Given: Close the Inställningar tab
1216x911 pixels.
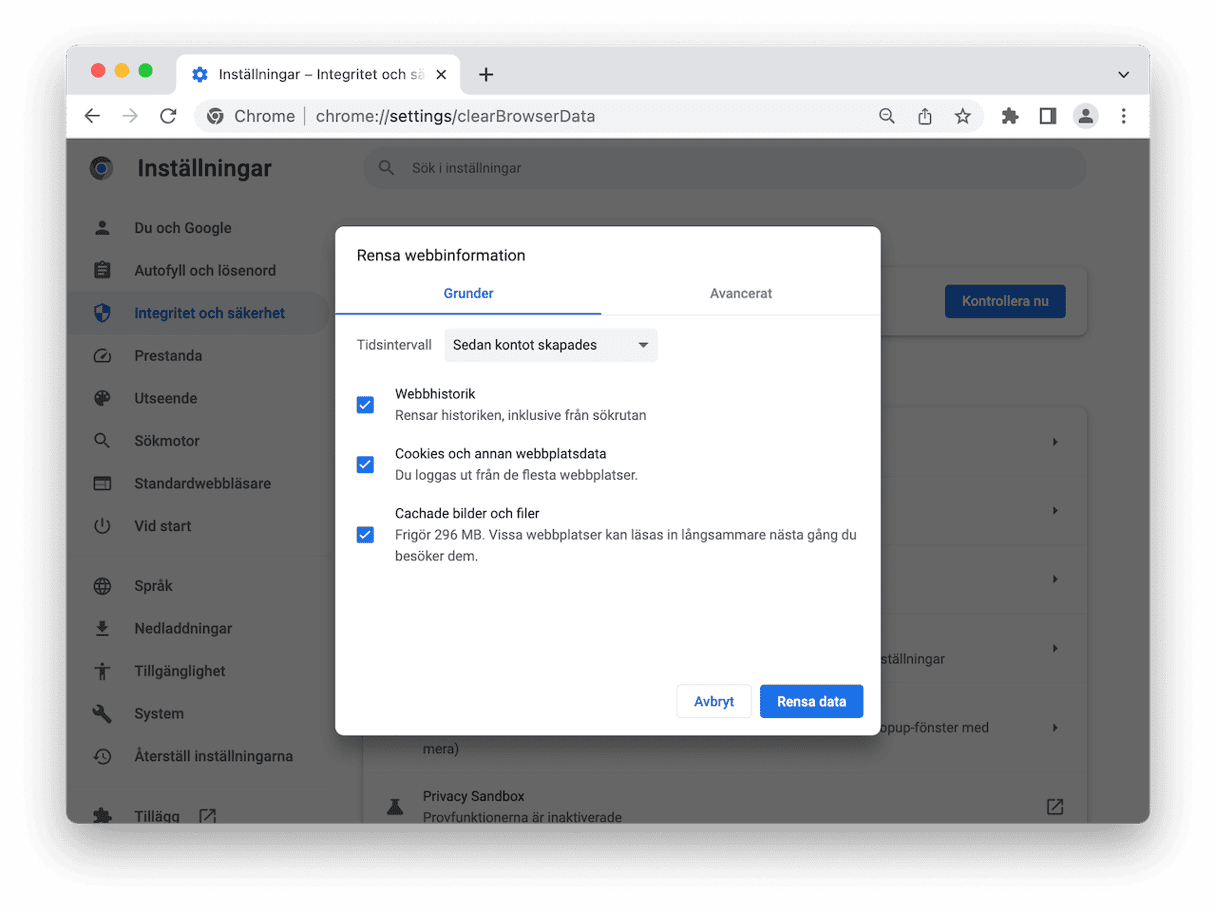Looking at the screenshot, I should [x=441, y=75].
